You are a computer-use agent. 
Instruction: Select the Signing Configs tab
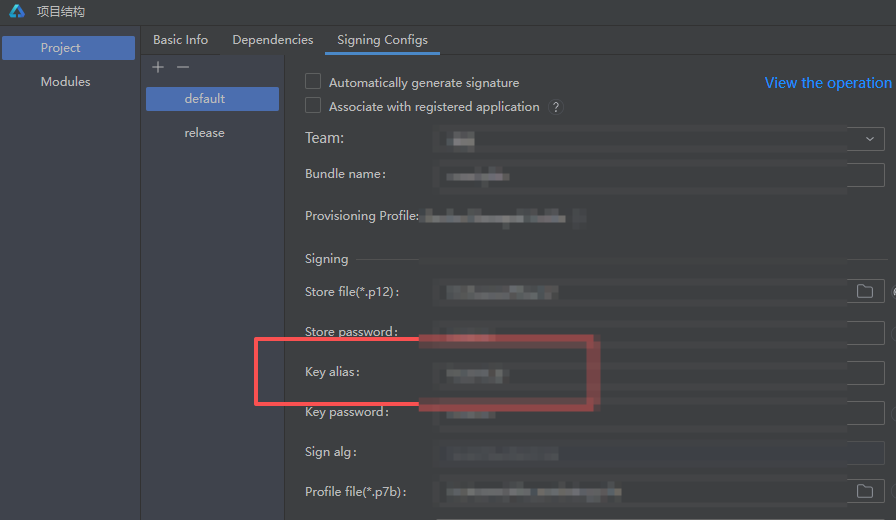pos(382,40)
